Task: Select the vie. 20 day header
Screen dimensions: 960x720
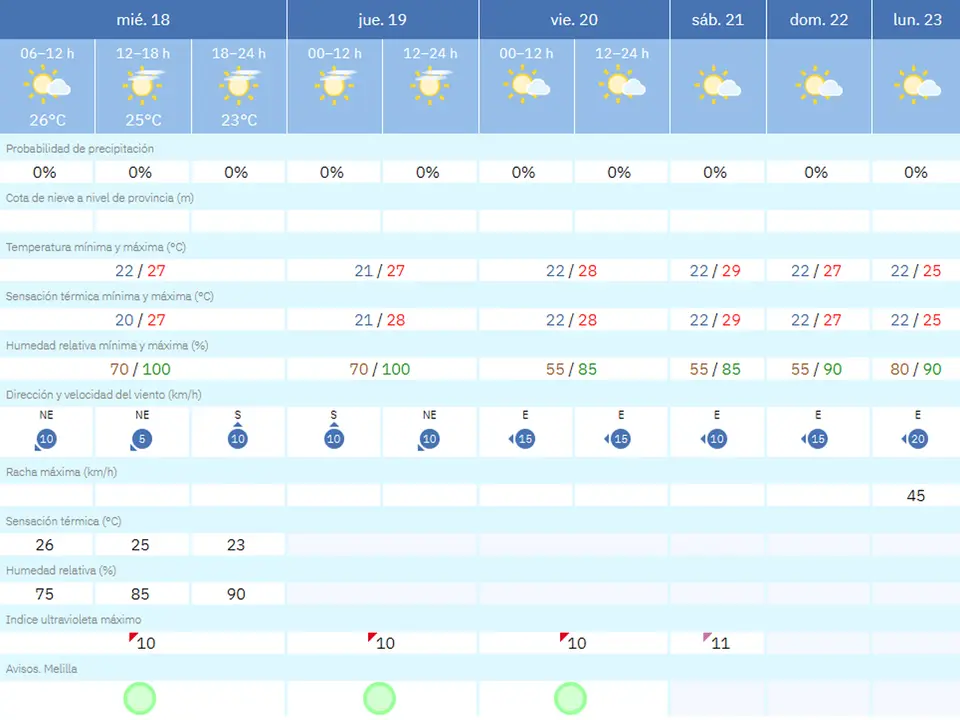Action: tap(574, 20)
